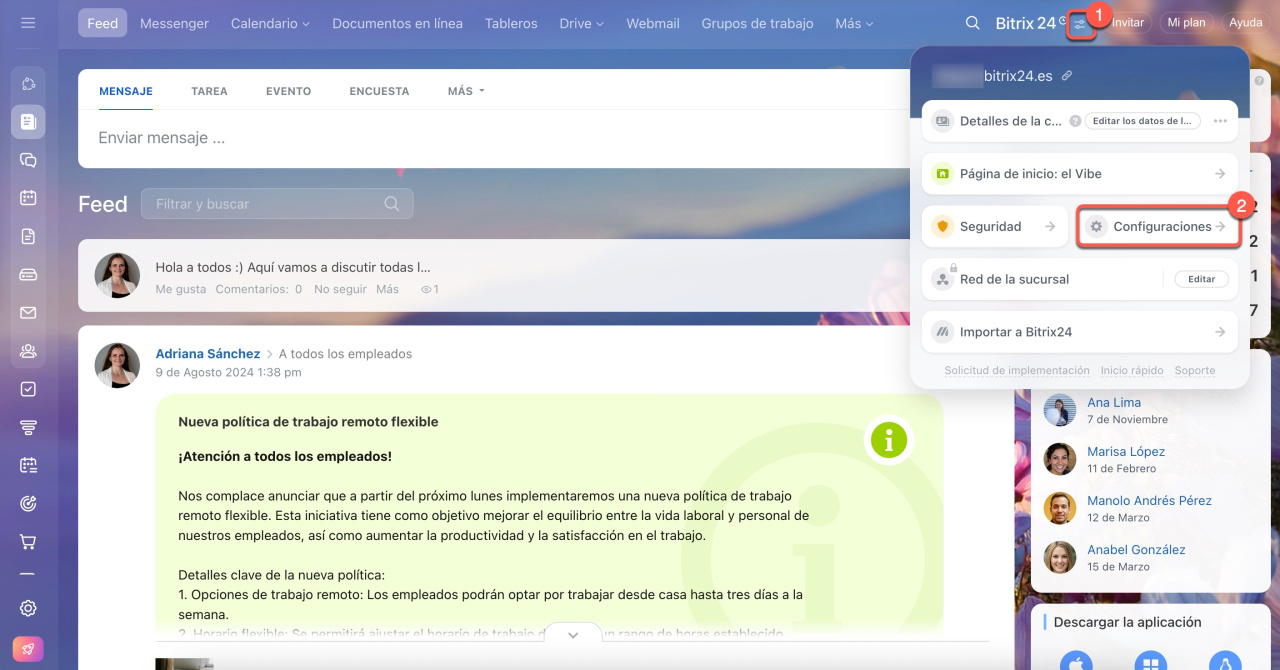Image resolution: width=1280 pixels, height=670 pixels.
Task: Copy the bitrix24.es address link icon
Action: [1067, 76]
